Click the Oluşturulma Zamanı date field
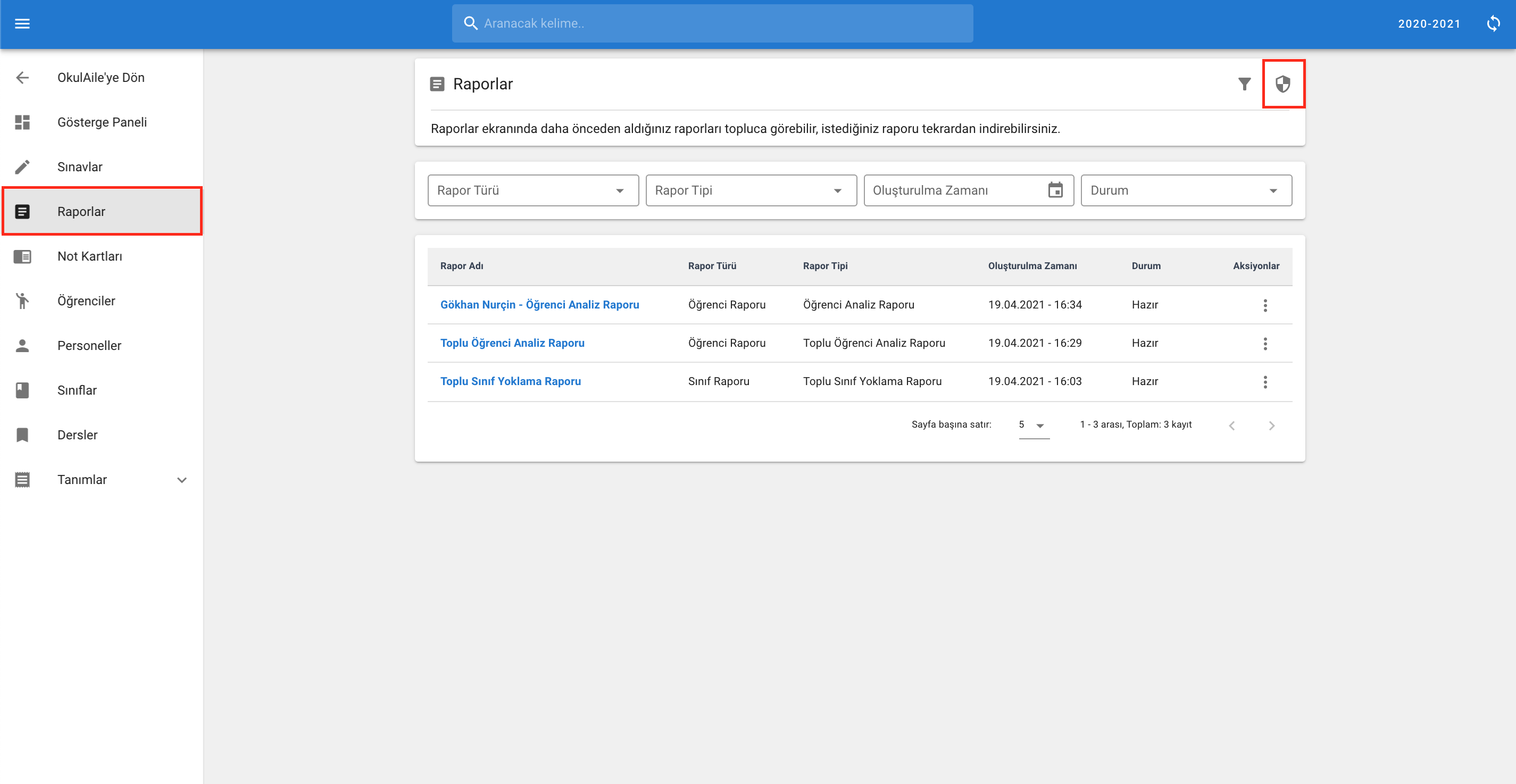Screen dimensions: 1516x784 point(969,190)
